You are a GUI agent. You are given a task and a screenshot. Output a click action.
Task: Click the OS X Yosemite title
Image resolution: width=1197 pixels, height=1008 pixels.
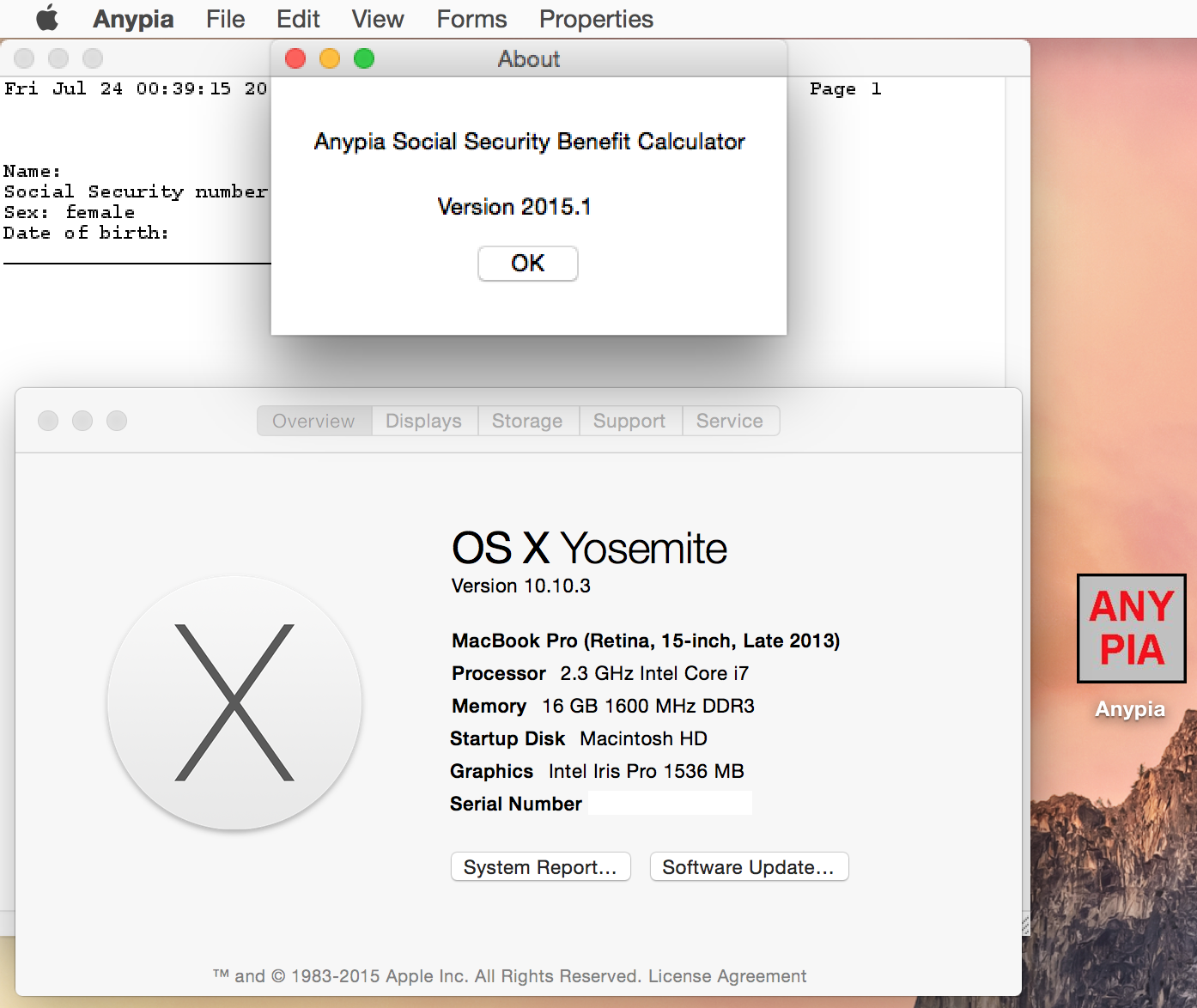click(590, 548)
